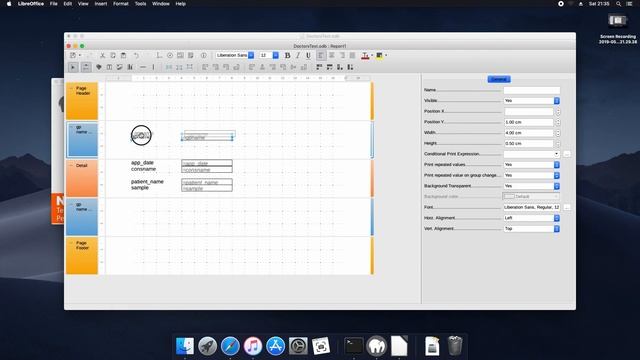Select the Vertical Line tool

click(153, 67)
